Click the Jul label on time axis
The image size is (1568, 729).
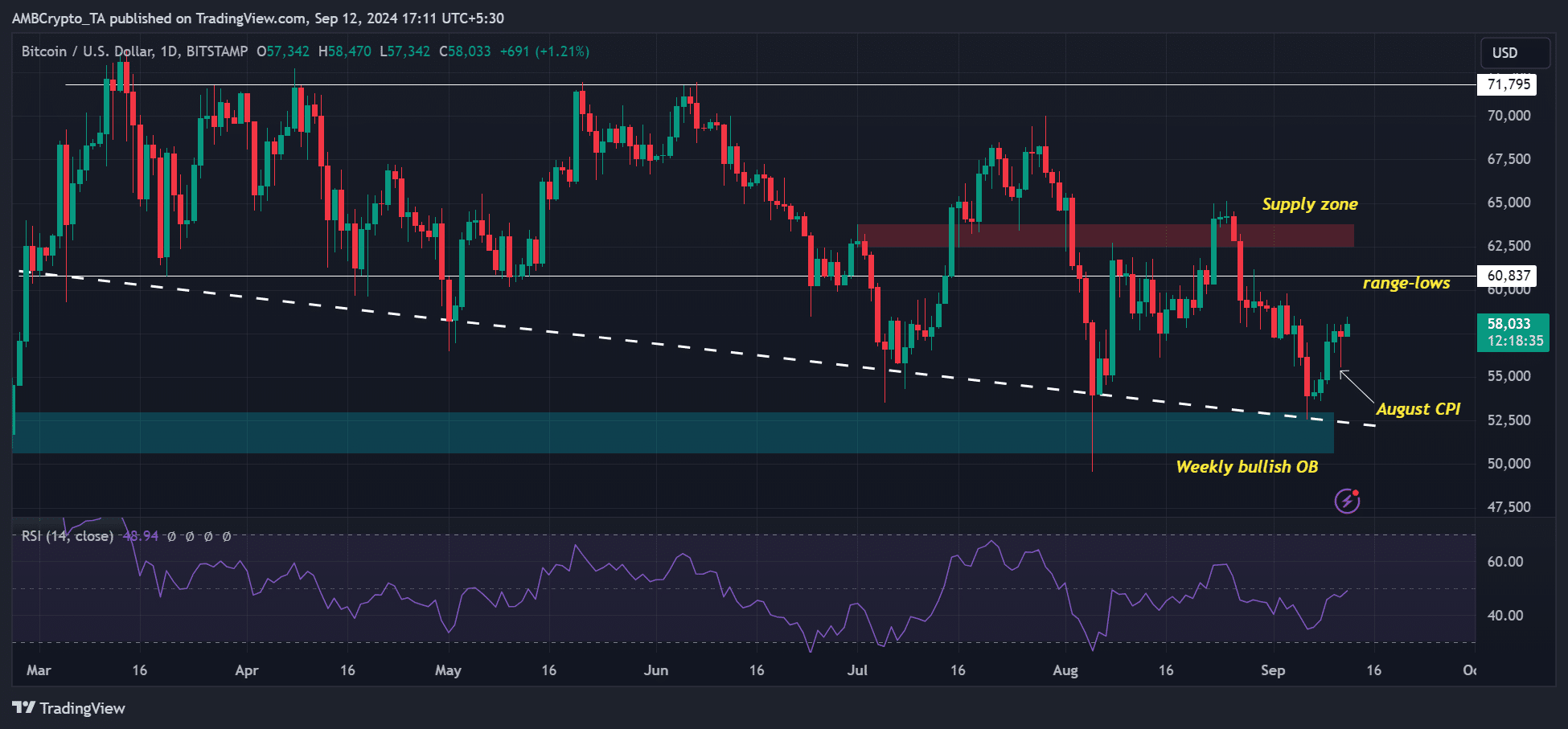point(857,670)
